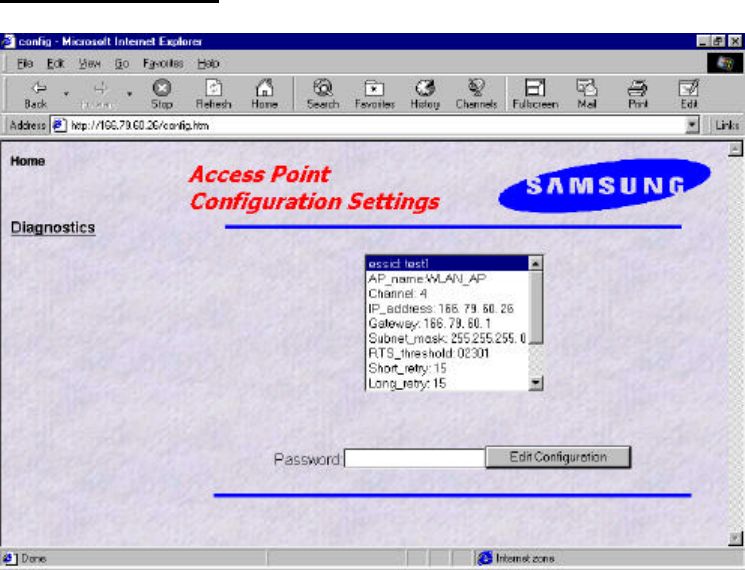The width and height of the screenshot is (745, 570).
Task: Click the Links toolbar label
Action: [x=727, y=125]
